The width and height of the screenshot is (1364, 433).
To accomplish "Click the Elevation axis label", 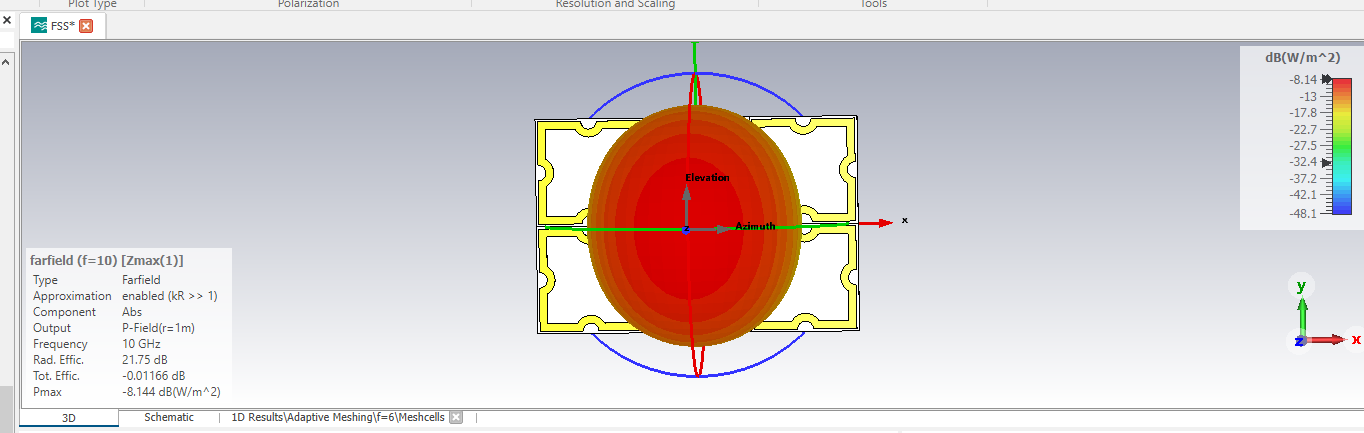I will tap(707, 178).
